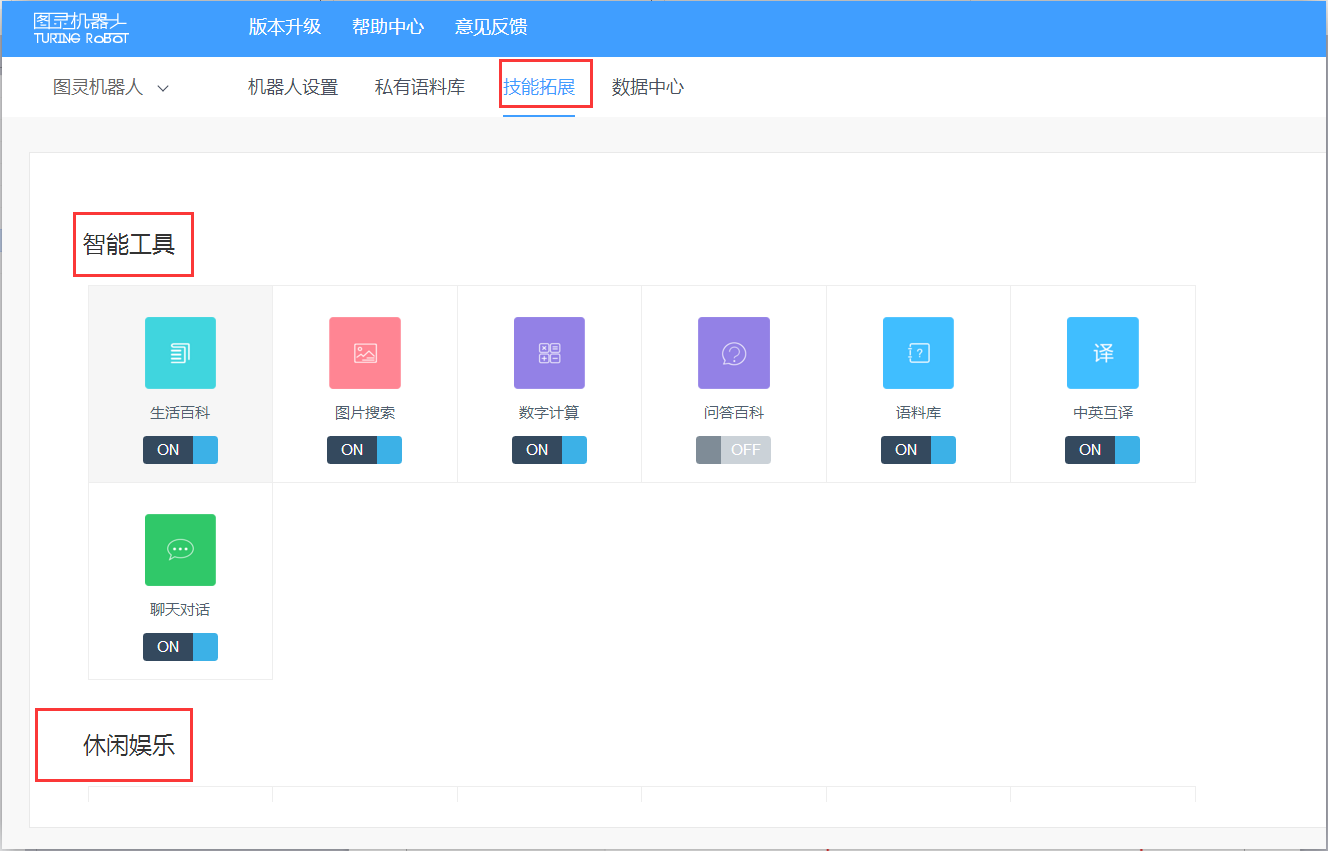The image size is (1328, 851).
Task: Disable the 中英互译 toggle
Action: 1102,450
